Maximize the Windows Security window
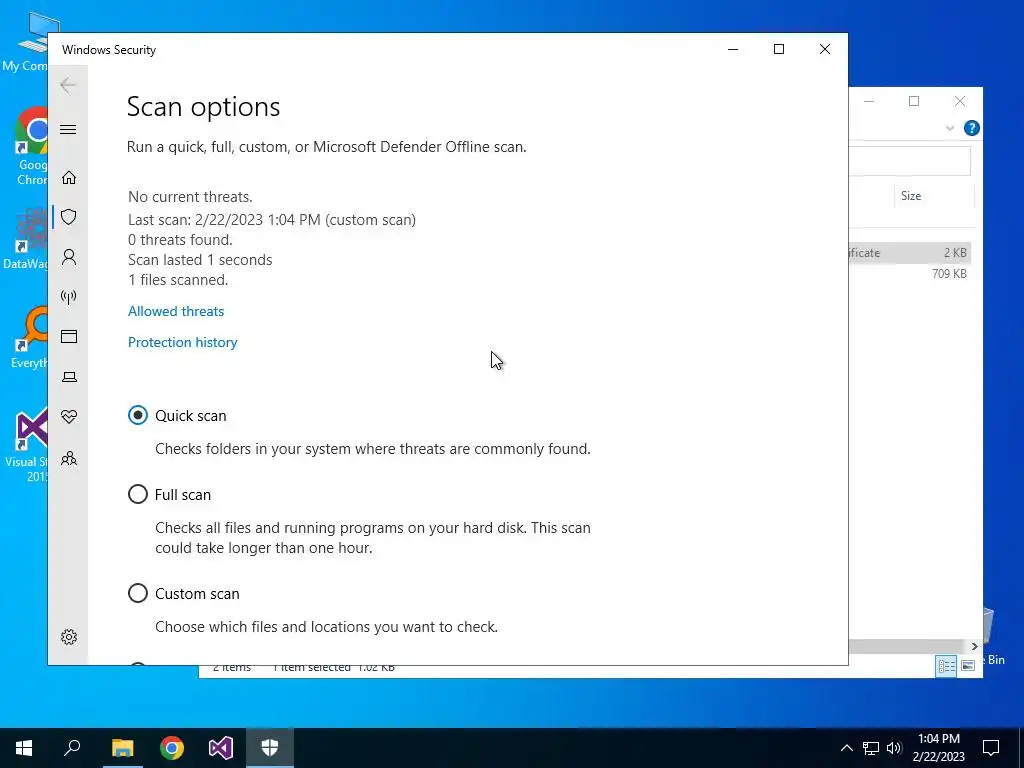This screenshot has width=1024, height=768. [x=778, y=50]
